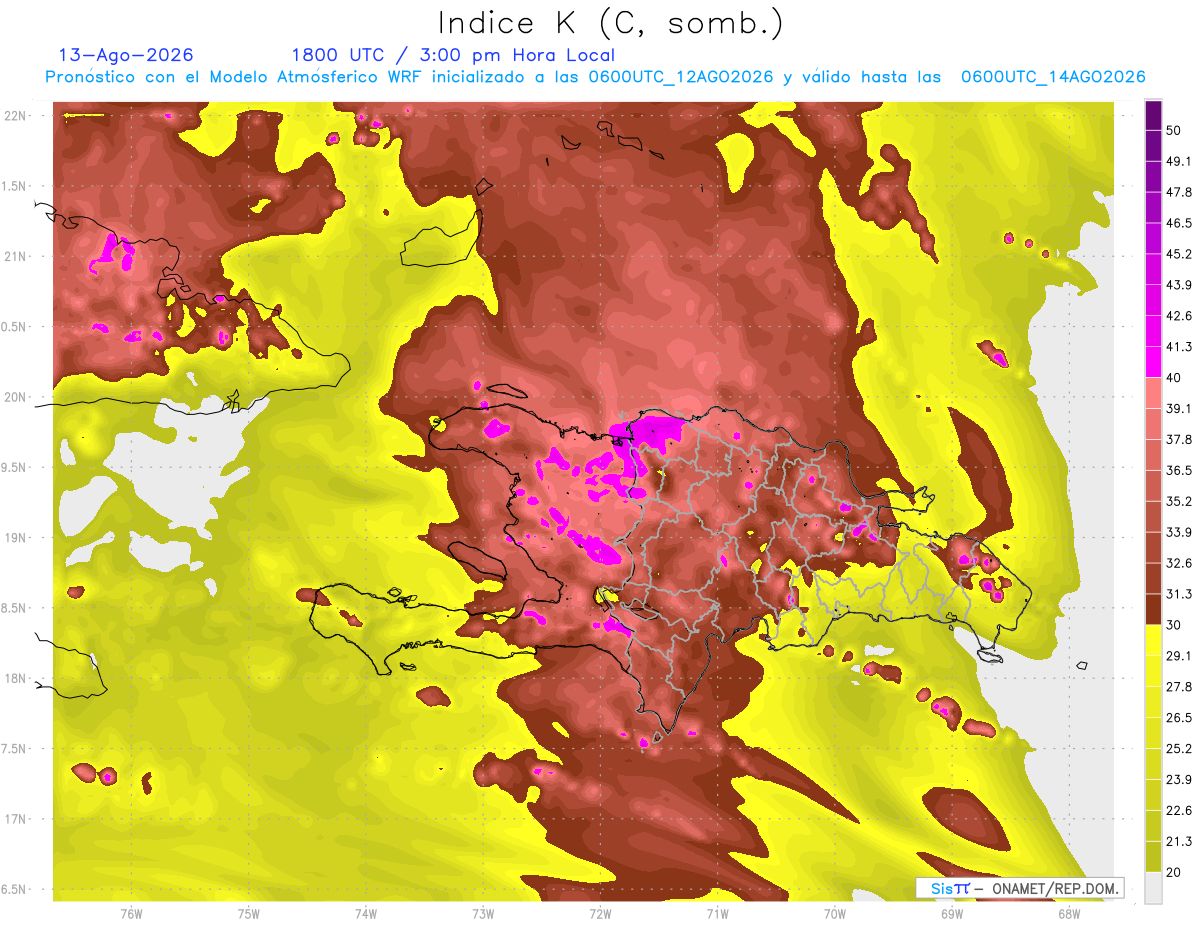1200x927 pixels.
Task: Click the '50' label on the color scale
Action: (x=1175, y=131)
